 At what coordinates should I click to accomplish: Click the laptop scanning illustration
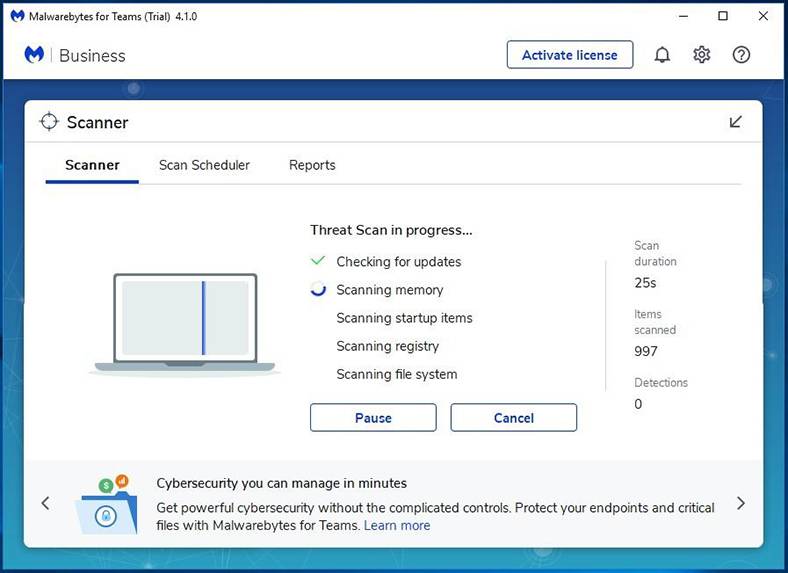pyautogui.click(x=184, y=324)
